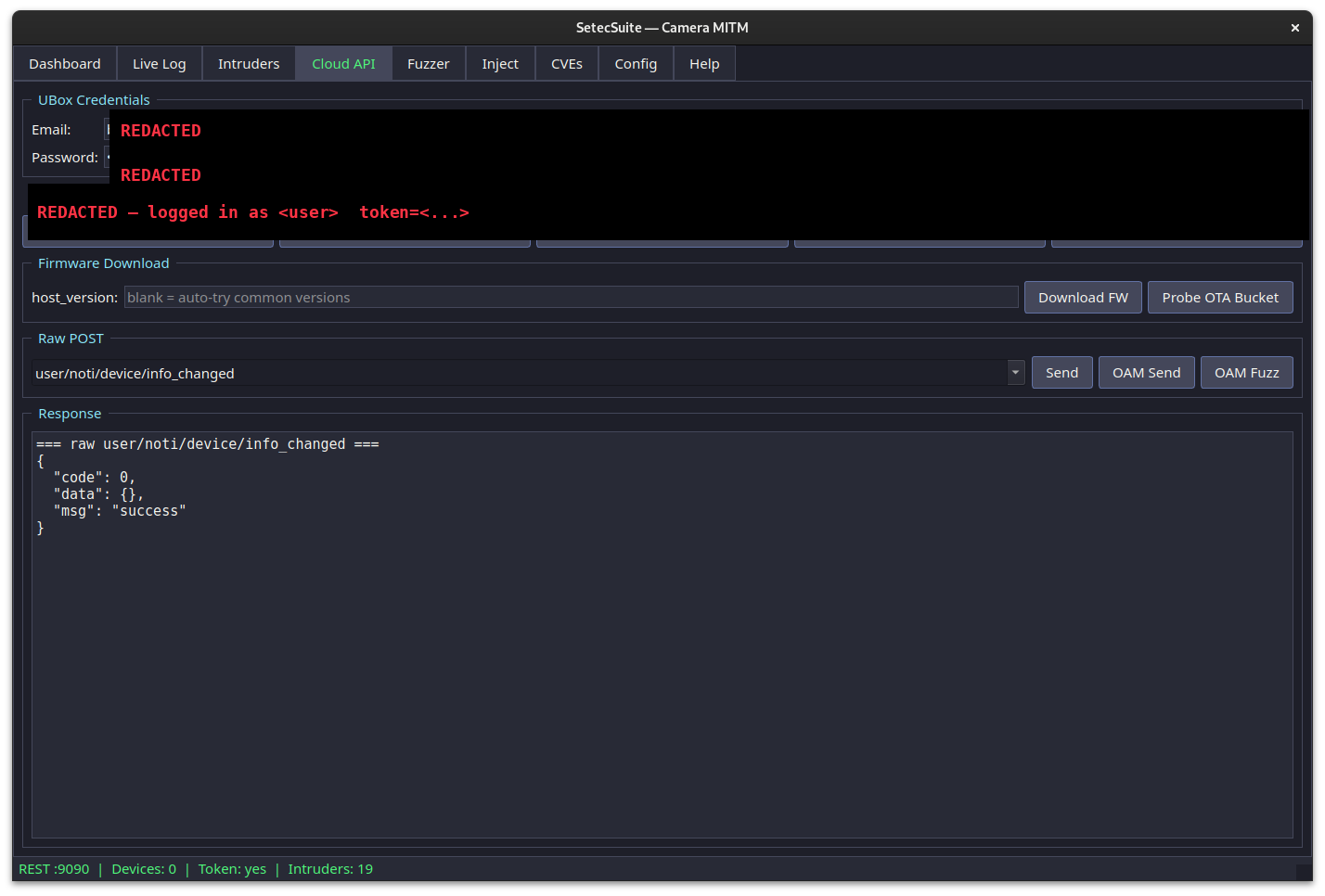Click the Send button for Raw POST
The height and width of the screenshot is (896, 1325).
(x=1061, y=372)
